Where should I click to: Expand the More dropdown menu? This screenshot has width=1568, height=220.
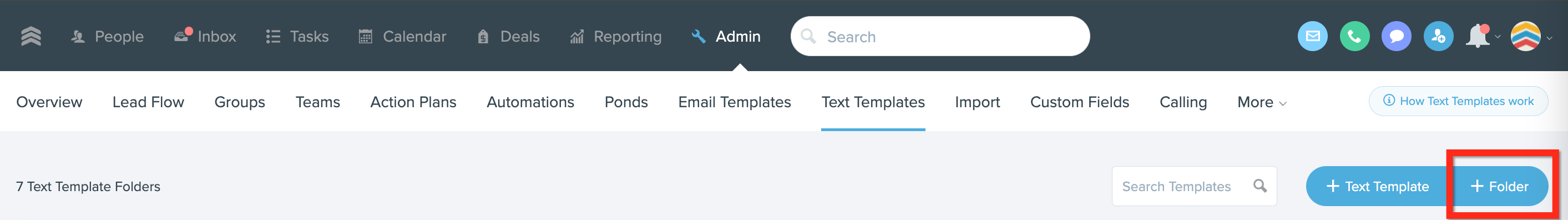1262,102
